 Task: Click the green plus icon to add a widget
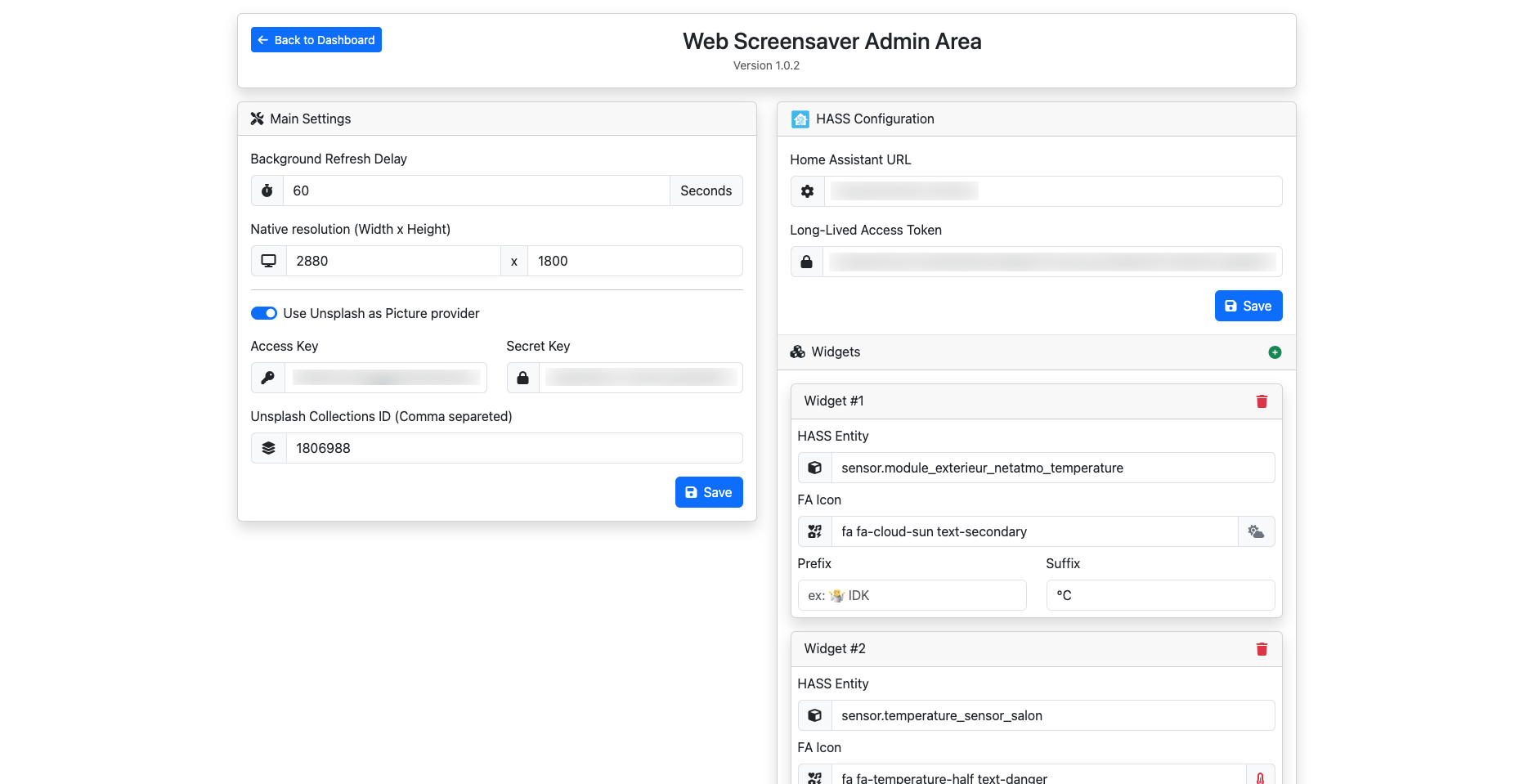tap(1275, 352)
